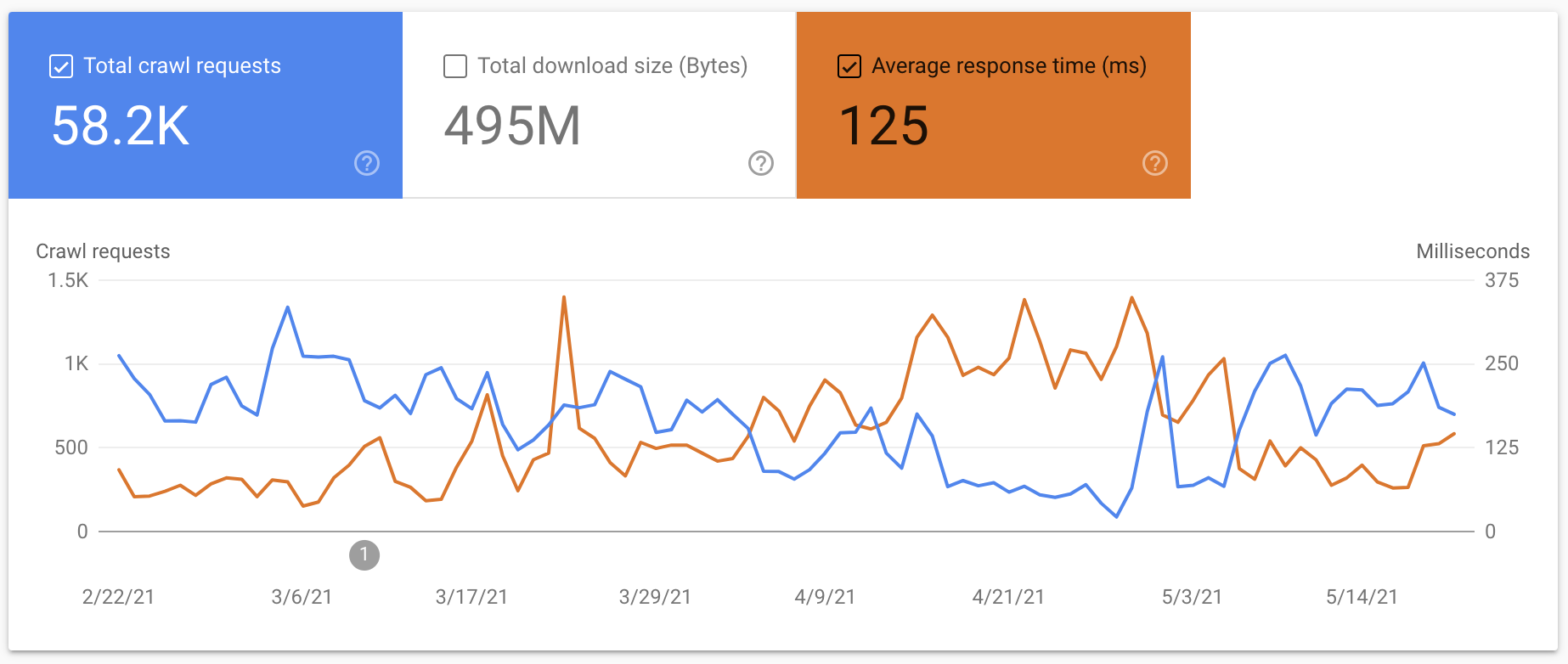Screen dimensions: 1568x664
Task: Select the 3/17/21 date axis label
Action: 471,597
